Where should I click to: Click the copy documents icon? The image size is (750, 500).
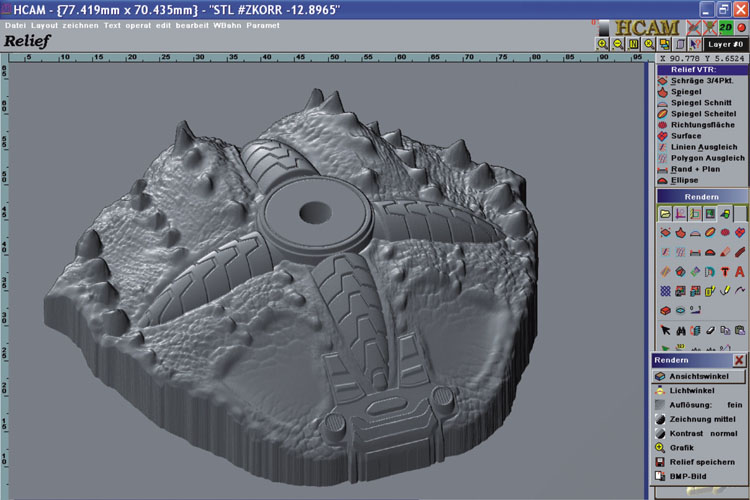[x=725, y=330]
